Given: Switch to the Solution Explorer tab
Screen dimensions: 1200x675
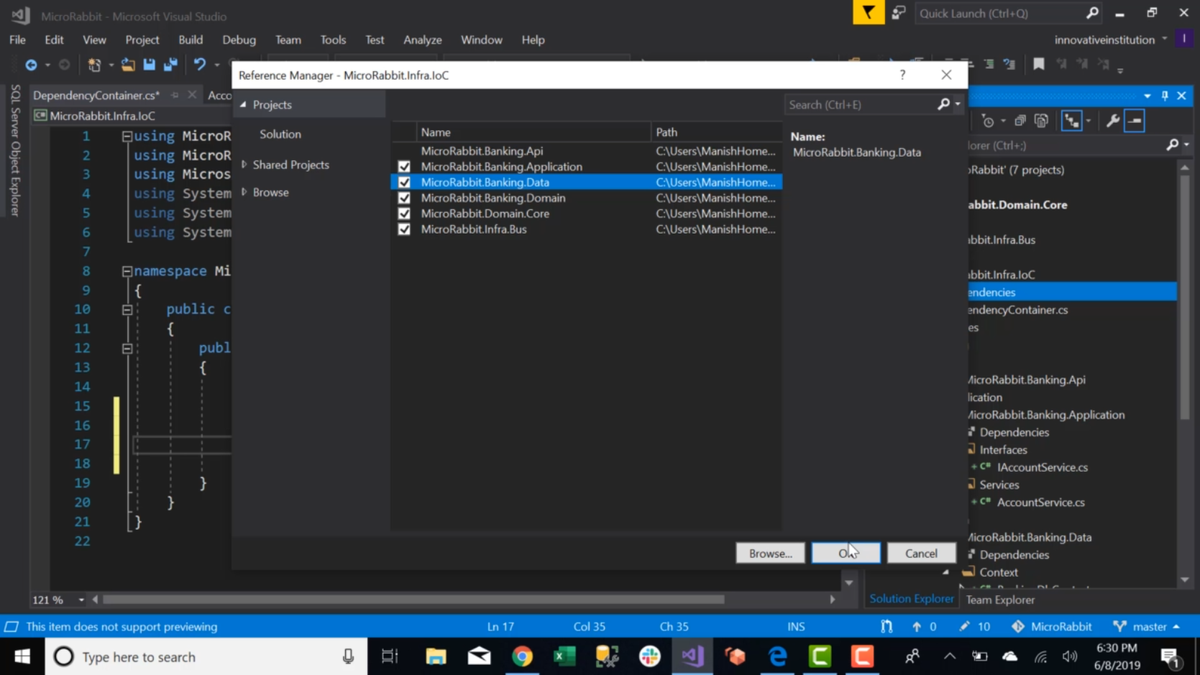Looking at the screenshot, I should [x=911, y=599].
